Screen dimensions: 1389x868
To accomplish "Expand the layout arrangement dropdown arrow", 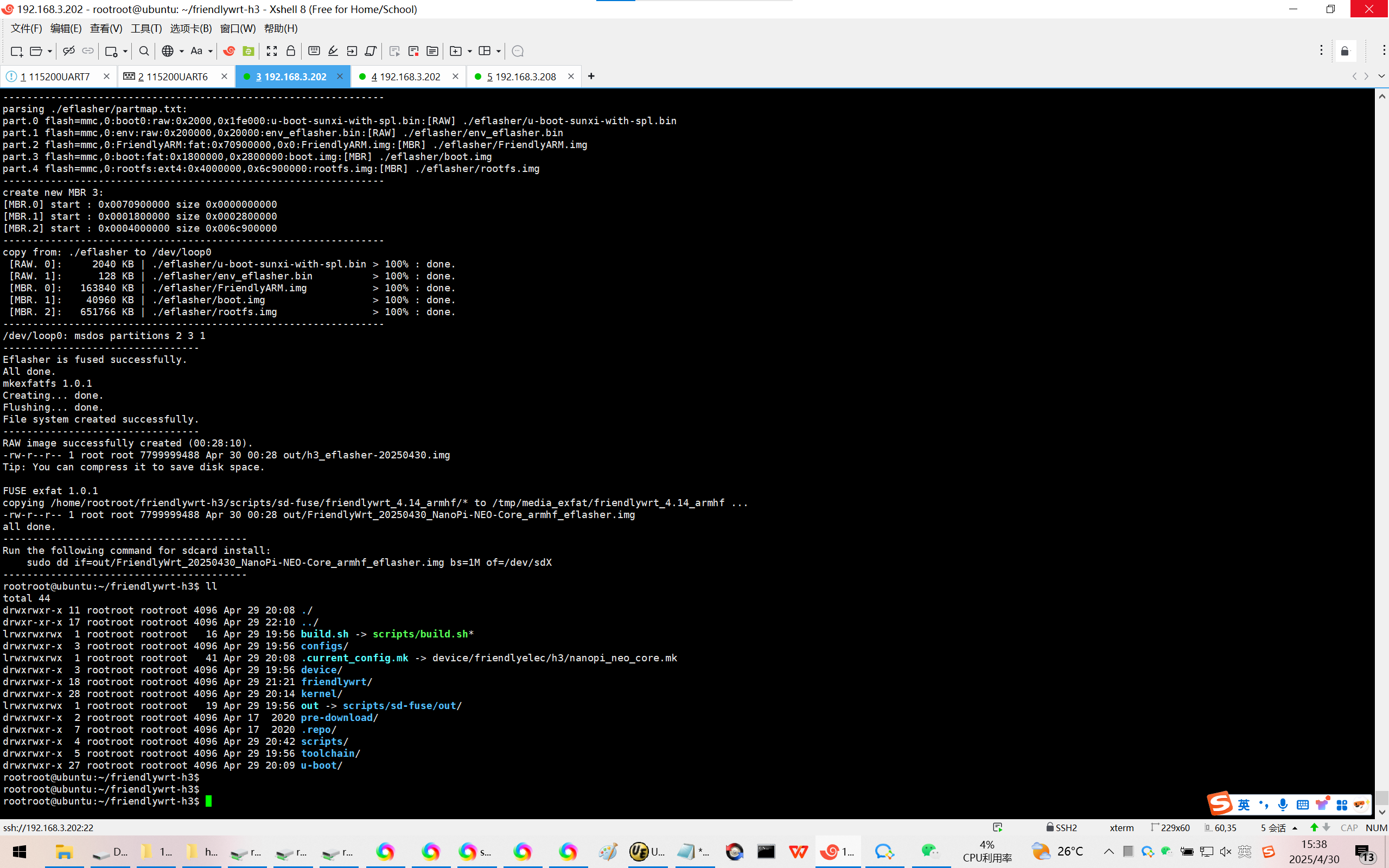I will coord(498,51).
